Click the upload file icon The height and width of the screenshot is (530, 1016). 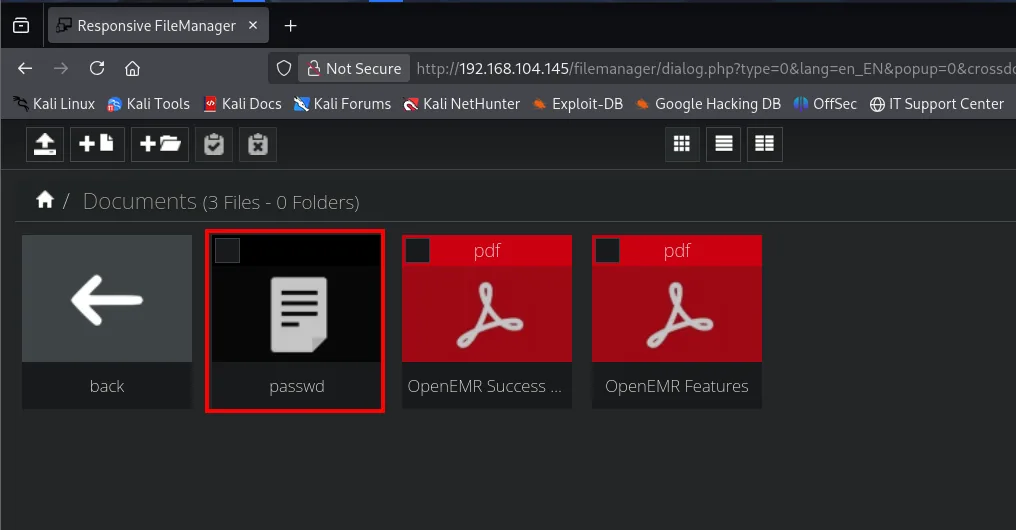pyautogui.click(x=45, y=144)
